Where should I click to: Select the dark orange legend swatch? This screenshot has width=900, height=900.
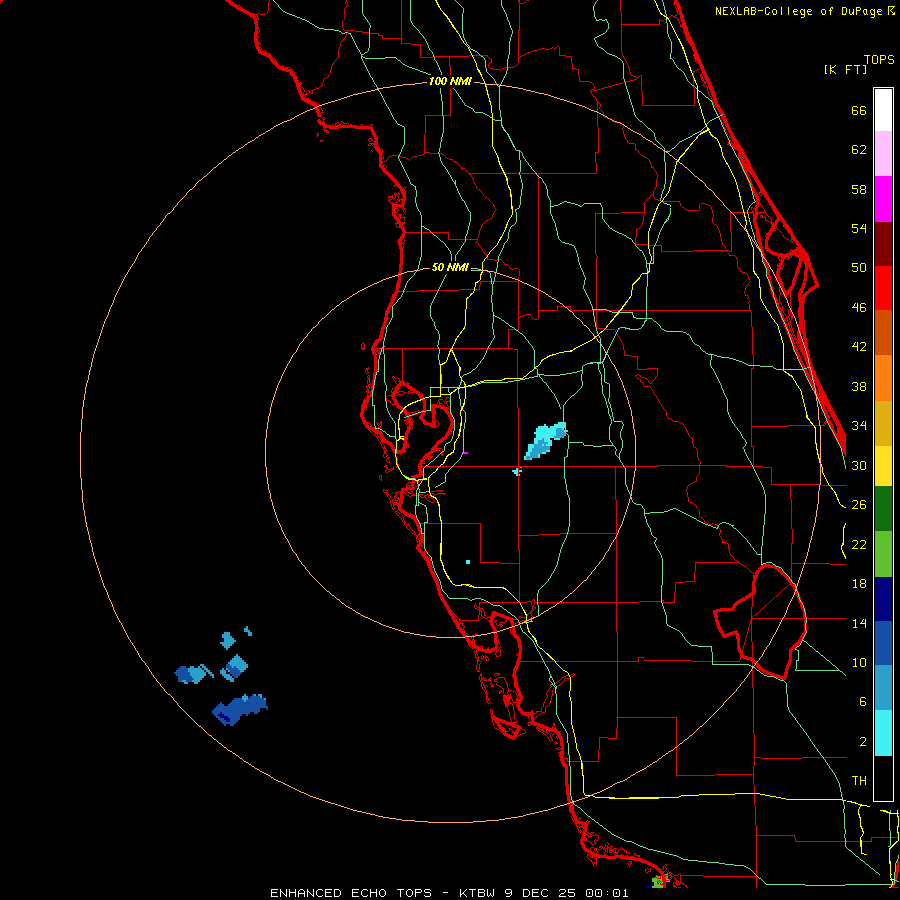coord(883,333)
